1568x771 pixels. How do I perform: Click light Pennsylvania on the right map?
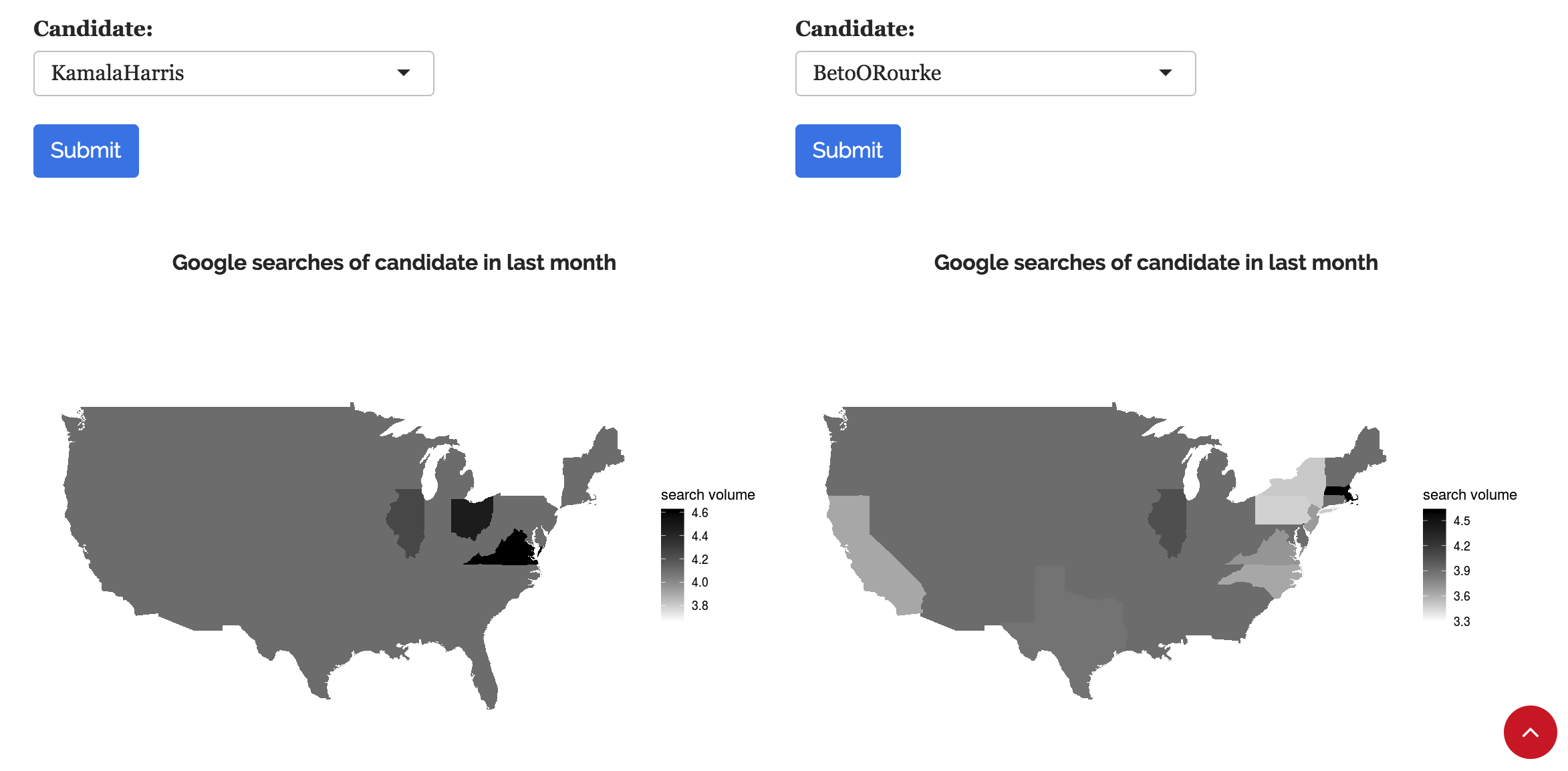click(x=1281, y=510)
